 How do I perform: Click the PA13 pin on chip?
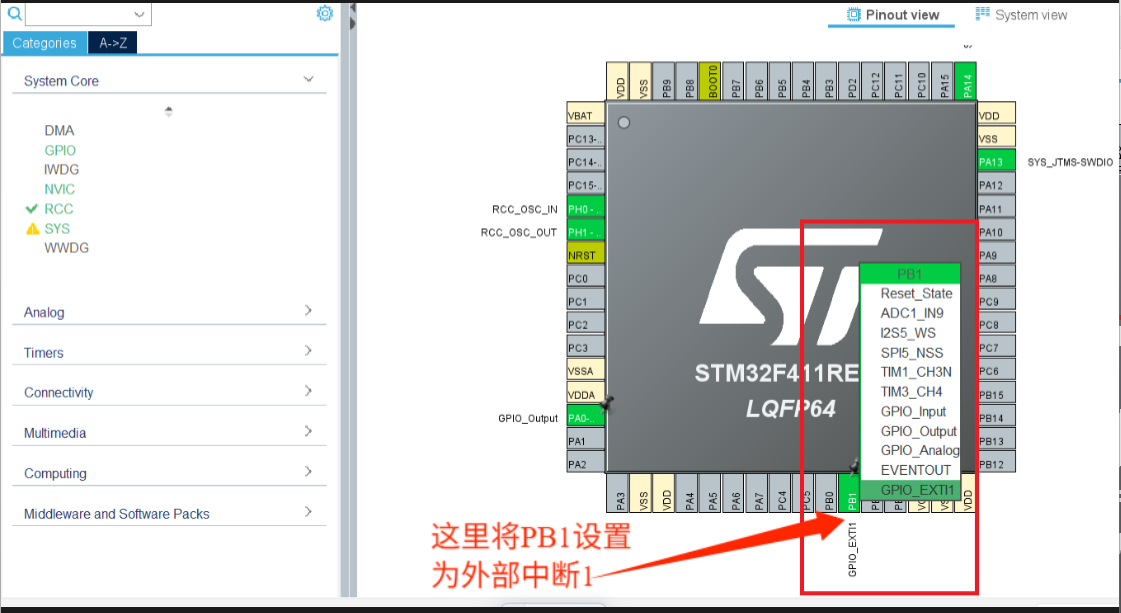point(997,161)
